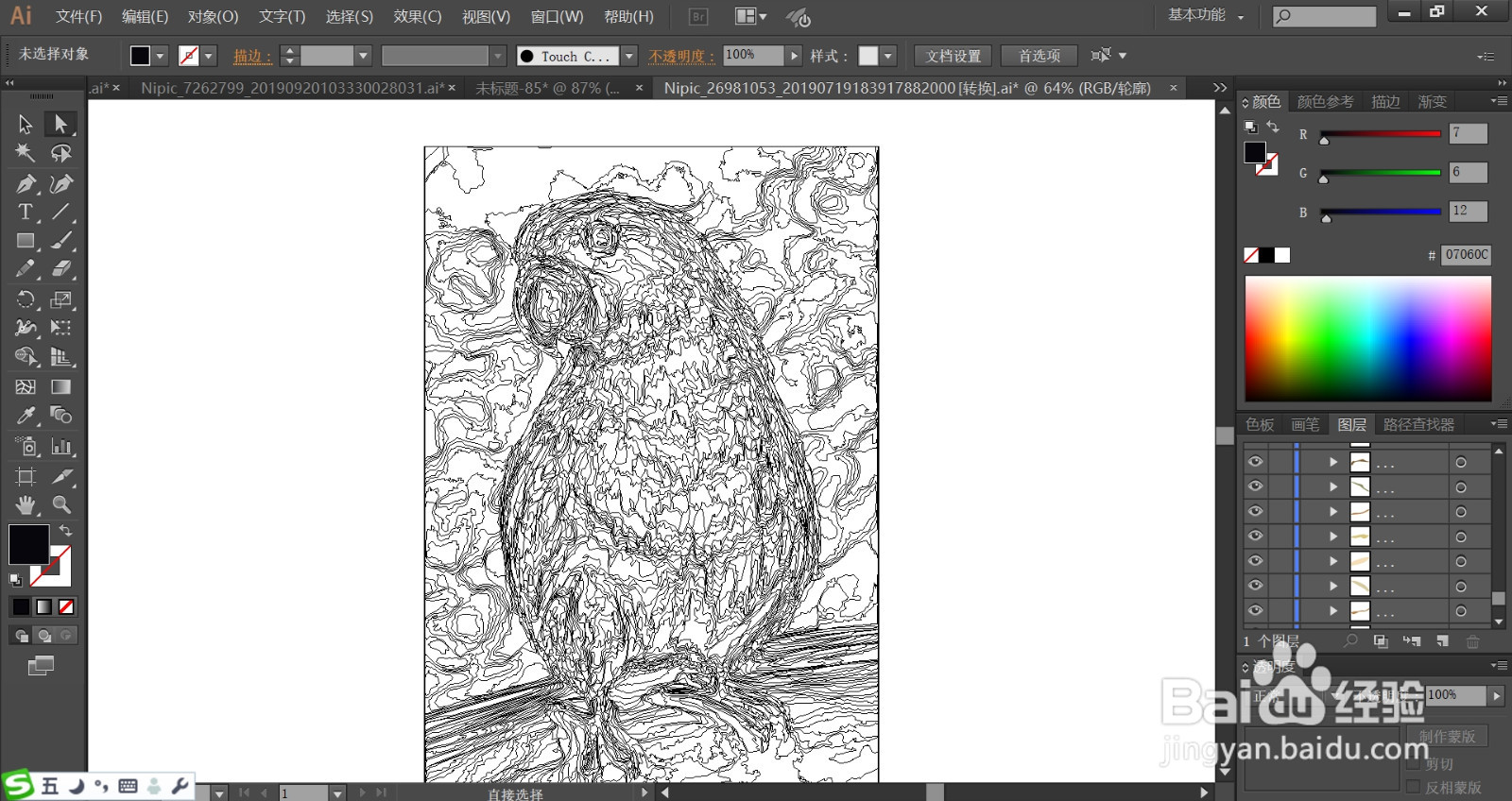1512x801 pixels.
Task: Open the Touch C... brush definition dropdown
Action: 629,56
